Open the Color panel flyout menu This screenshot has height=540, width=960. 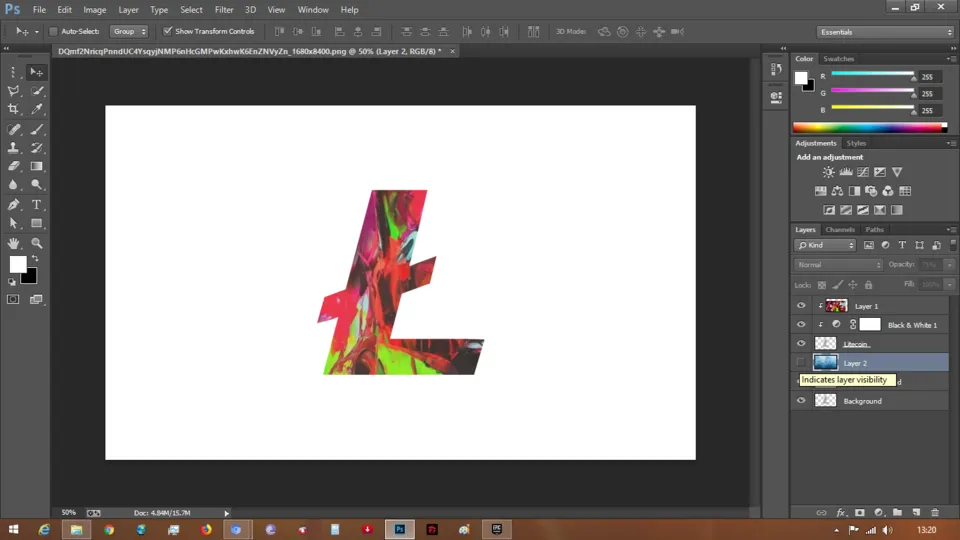point(951,59)
